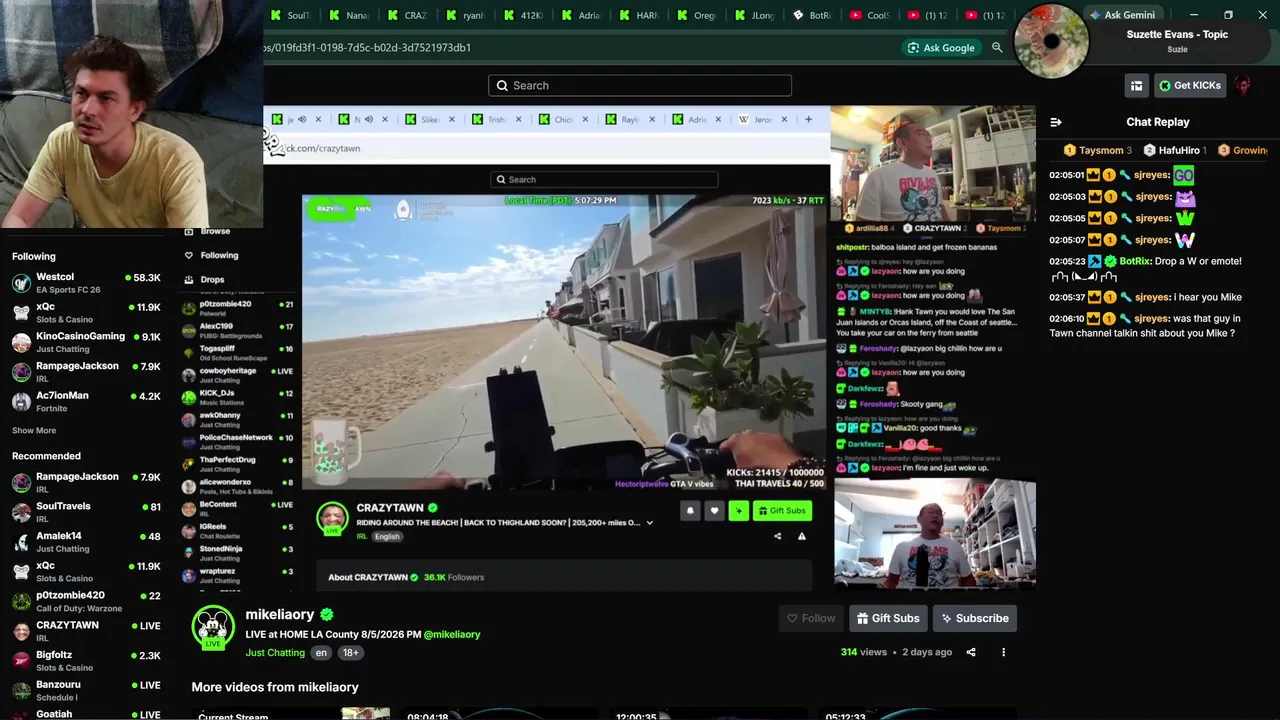1280x720 pixels.
Task: Click the share icon beside '2 days ago'
Action: pos(971,652)
